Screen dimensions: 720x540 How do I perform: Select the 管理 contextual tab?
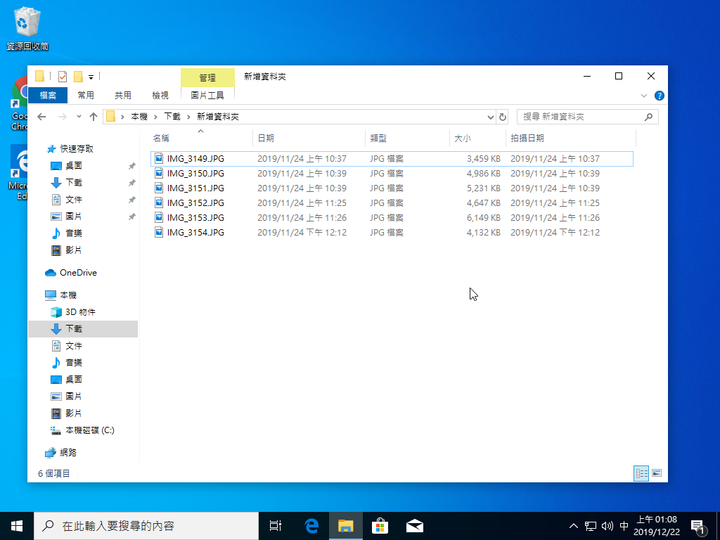click(208, 77)
